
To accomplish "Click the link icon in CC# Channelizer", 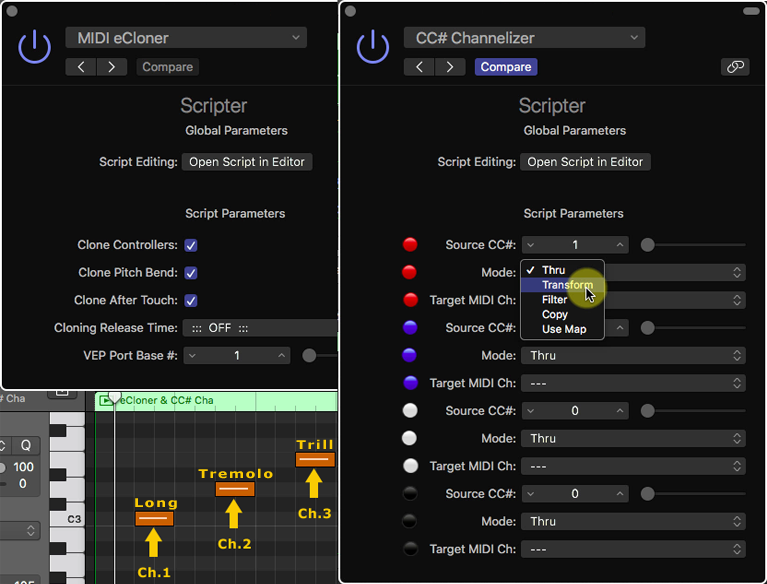I will [x=735, y=67].
